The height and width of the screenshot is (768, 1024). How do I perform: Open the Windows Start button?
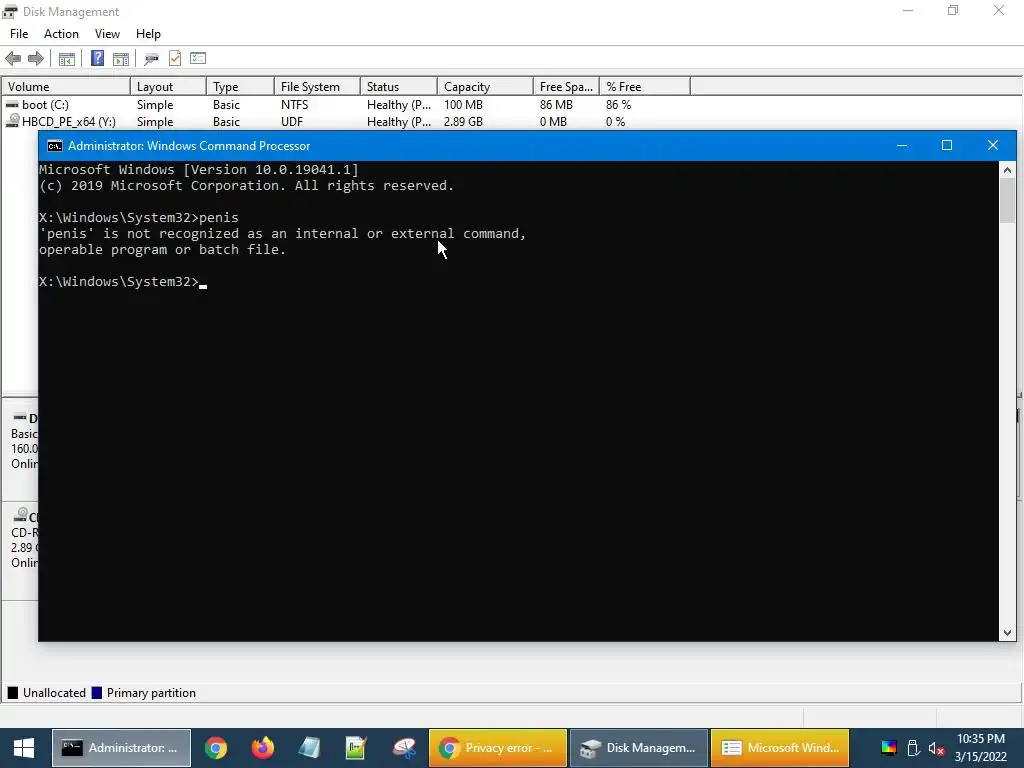click(x=24, y=748)
